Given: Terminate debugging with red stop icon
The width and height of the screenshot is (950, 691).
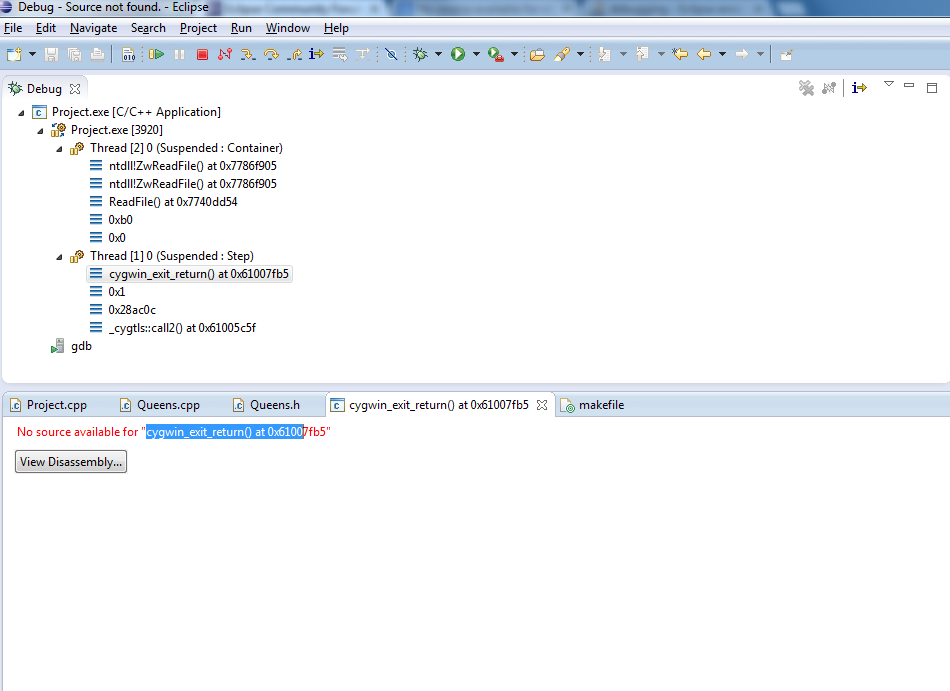Looking at the screenshot, I should coord(202,55).
